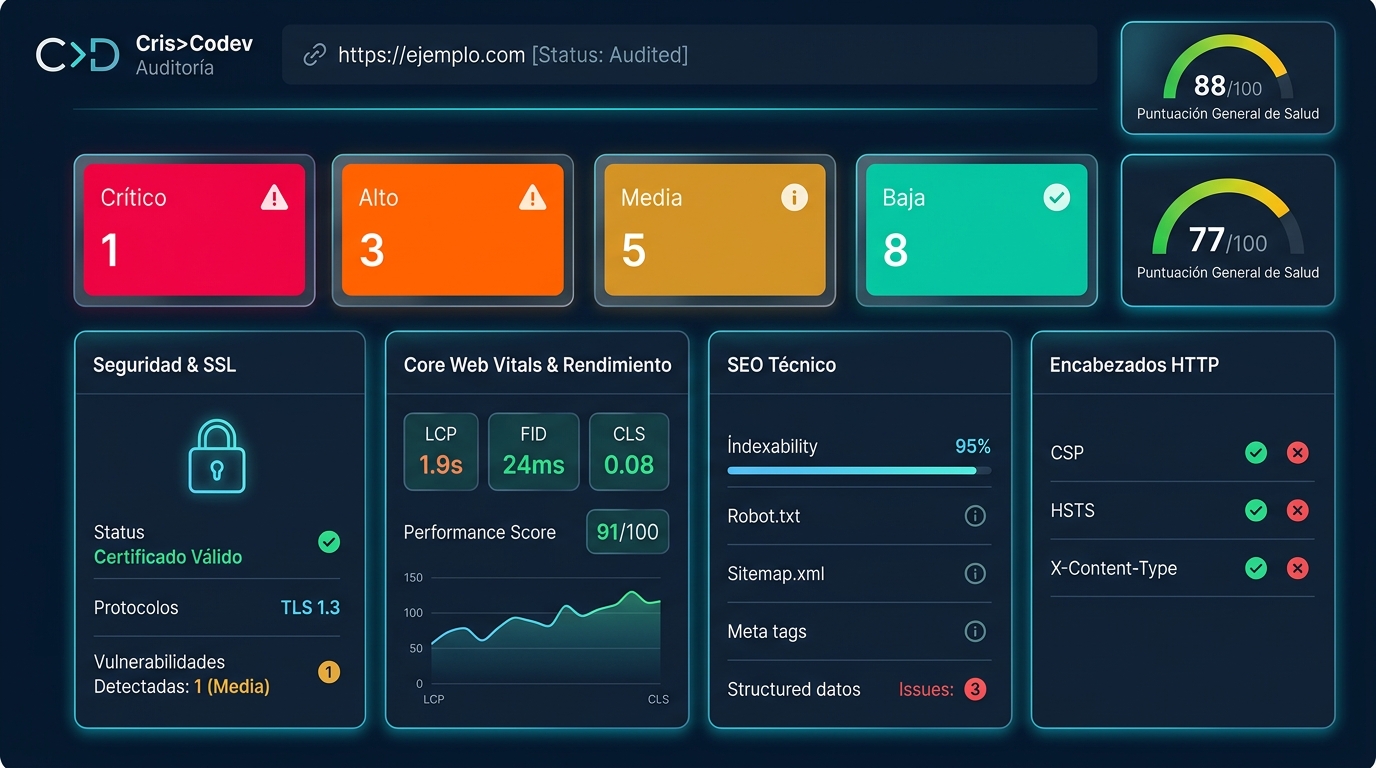Viewport: 1376px width, 768px height.
Task: Click the 91/100 Performance Score badge
Action: pos(628,532)
